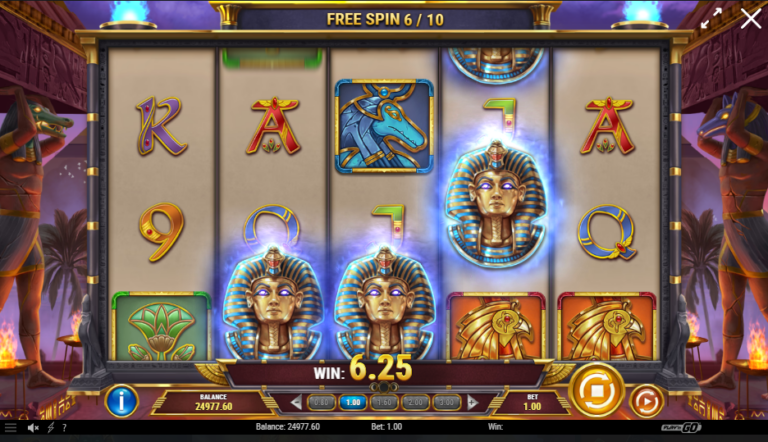Toggle fullscreen with the arrows icon

pos(711,19)
